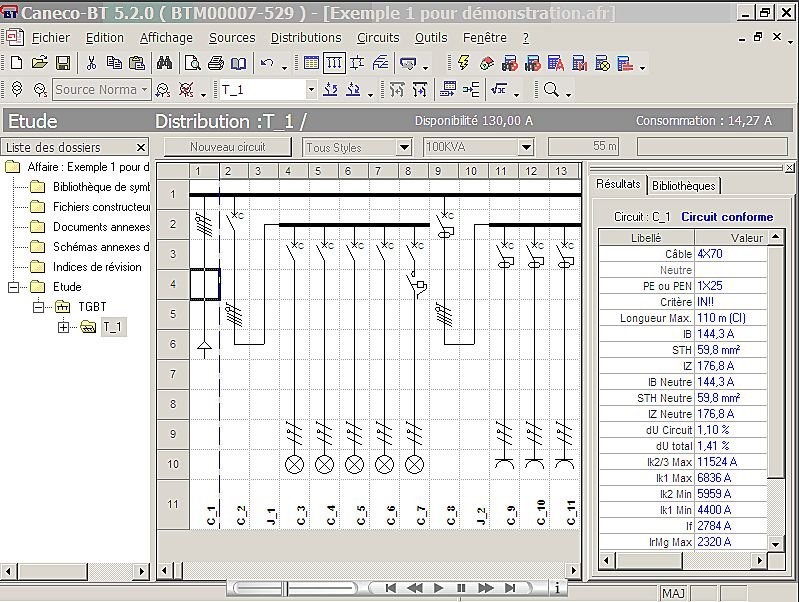799x602 pixels.
Task: Open the 100KVA dropdown
Action: 526,147
